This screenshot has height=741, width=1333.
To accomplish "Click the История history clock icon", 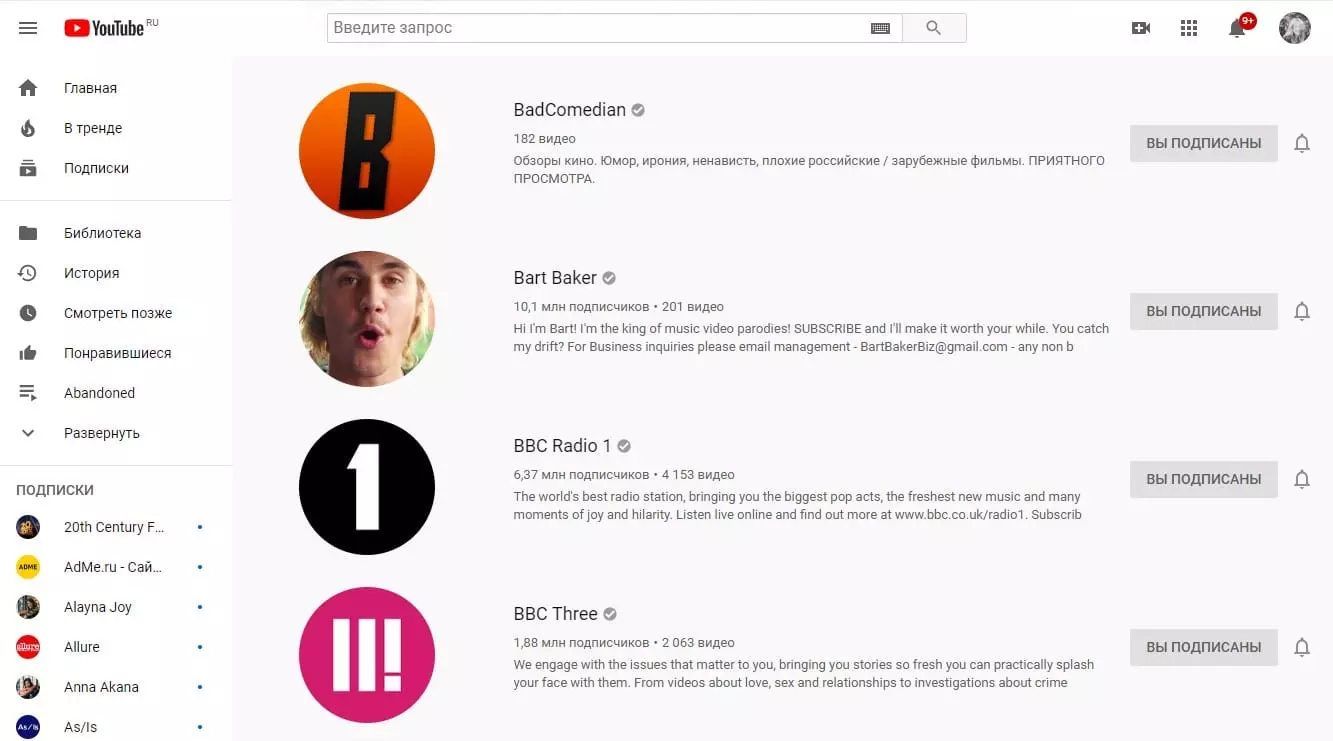I will pyautogui.click(x=28, y=273).
